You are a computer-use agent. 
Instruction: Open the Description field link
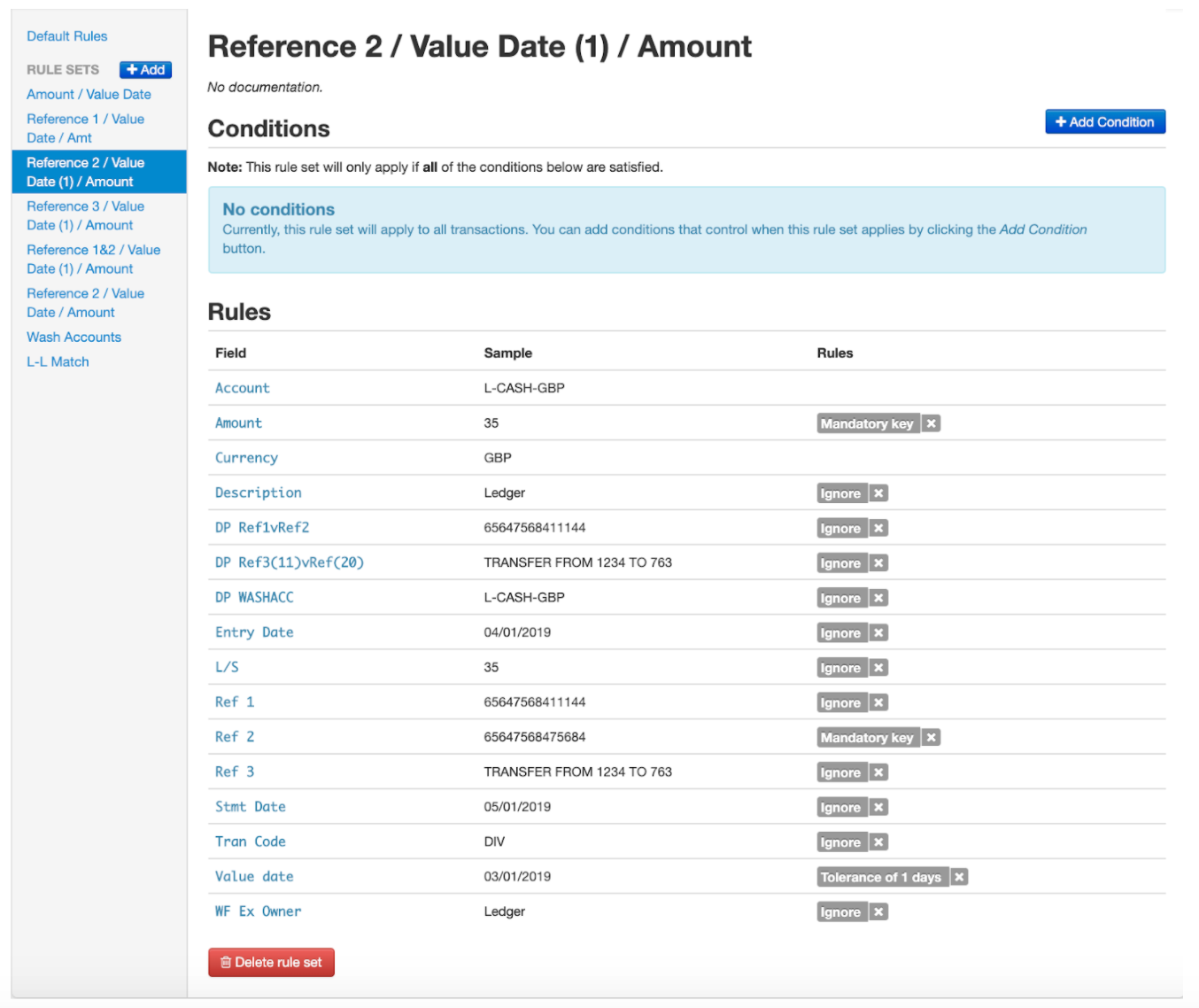(x=258, y=492)
